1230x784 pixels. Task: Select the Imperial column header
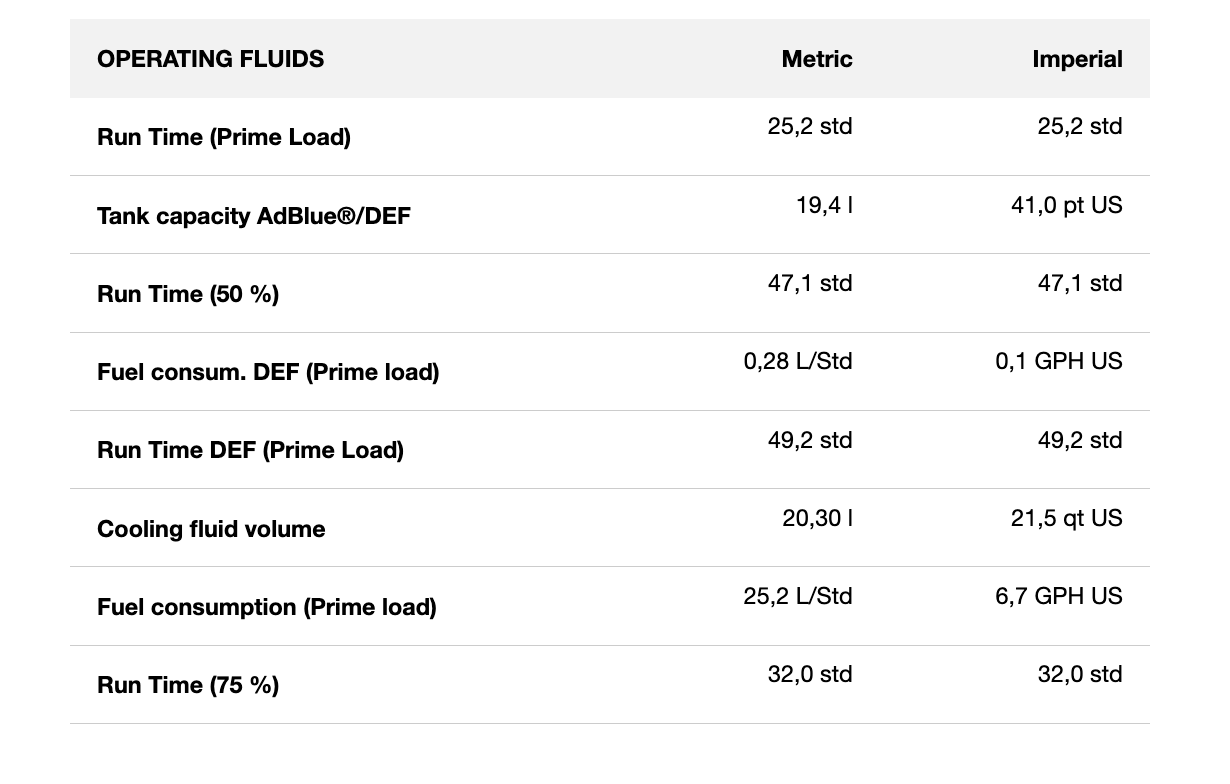[x=1077, y=59]
